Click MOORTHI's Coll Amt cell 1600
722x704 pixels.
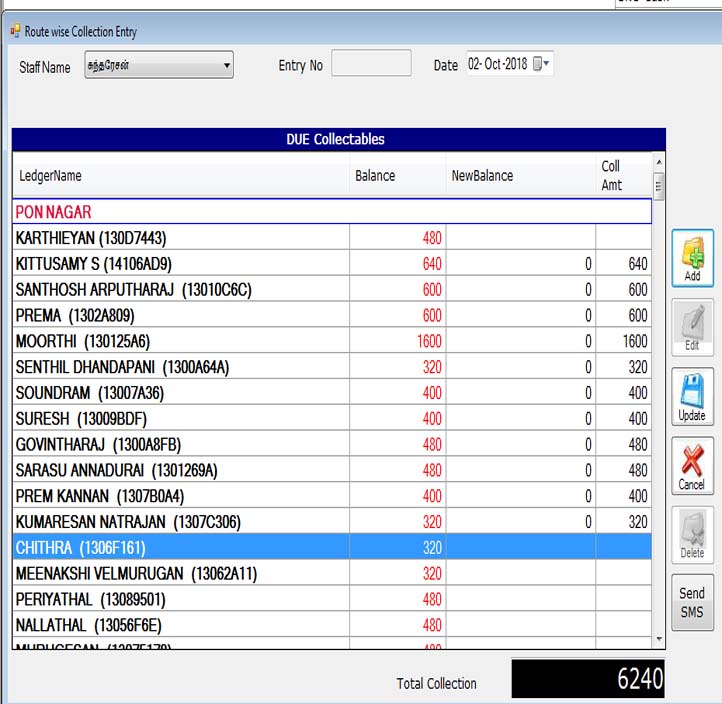point(624,341)
